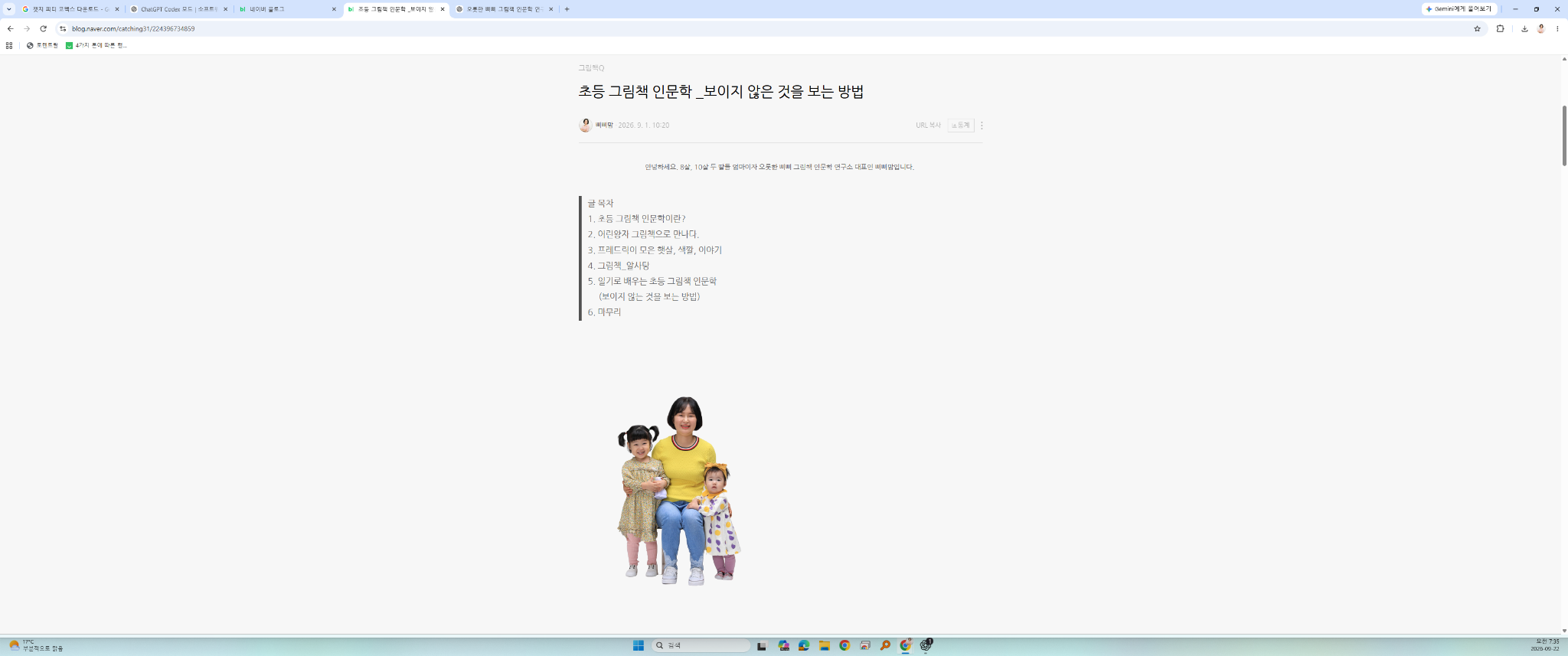The width and height of the screenshot is (1568, 656).
Task: Switch to the 오롯한 삐삐 그림책 tab
Action: click(504, 9)
